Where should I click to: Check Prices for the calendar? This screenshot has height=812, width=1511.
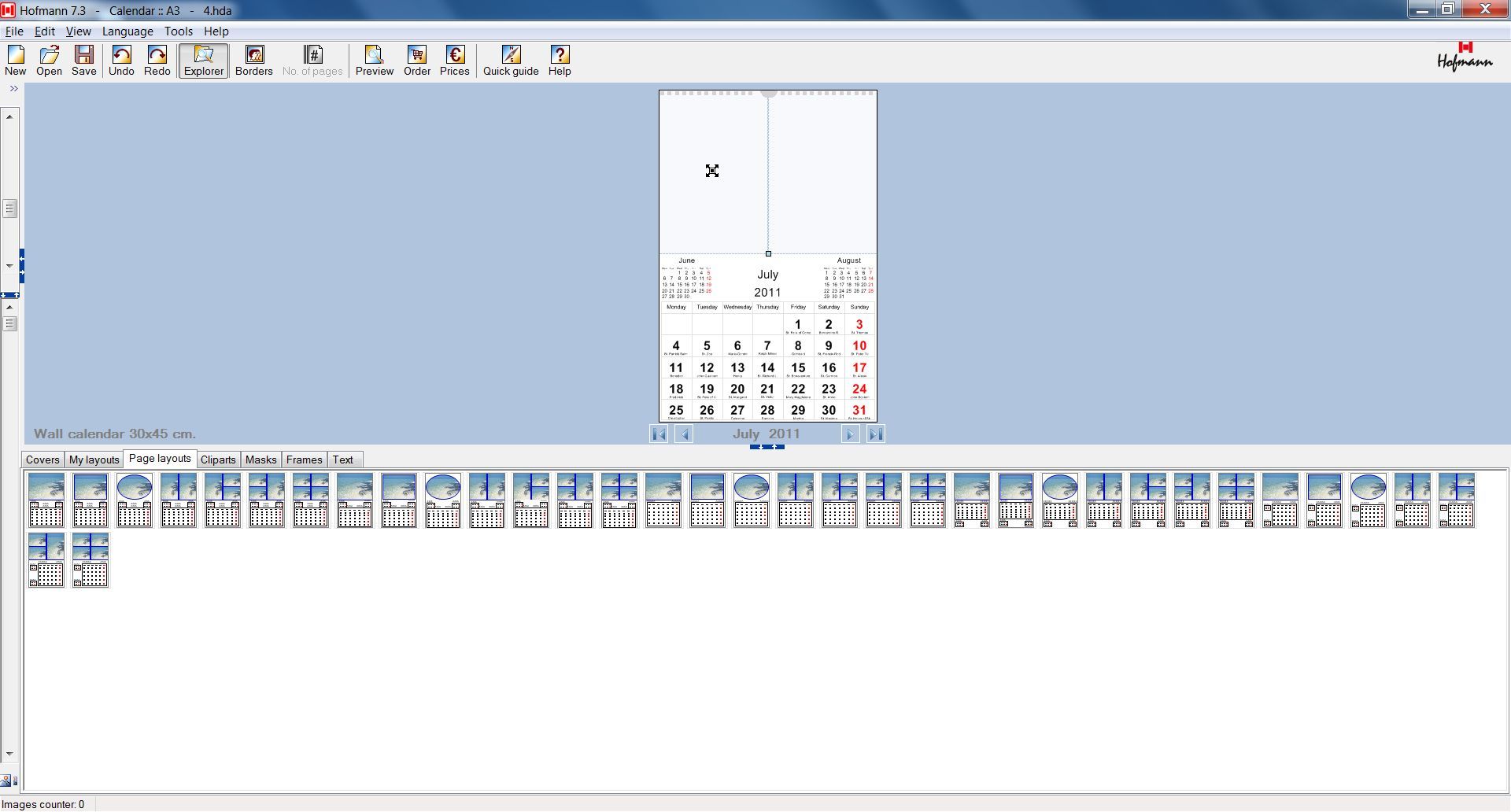coord(454,60)
